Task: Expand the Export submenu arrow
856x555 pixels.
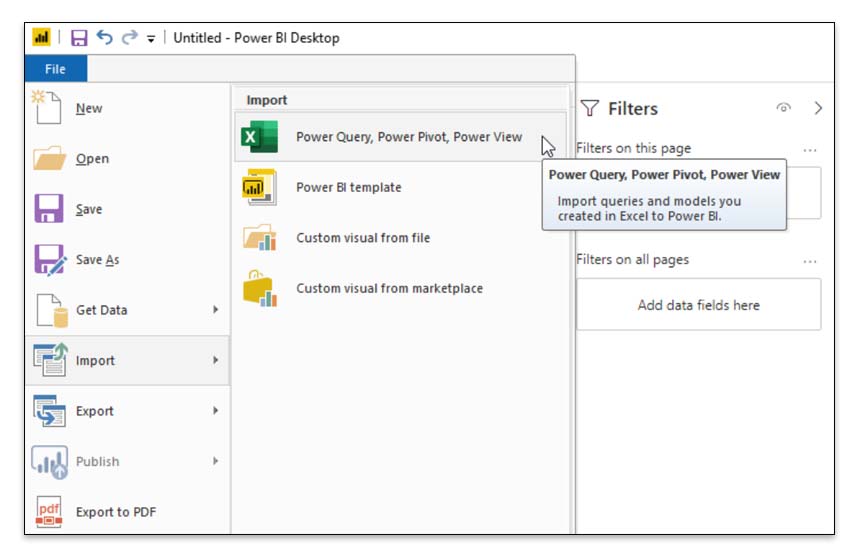Action: [216, 410]
